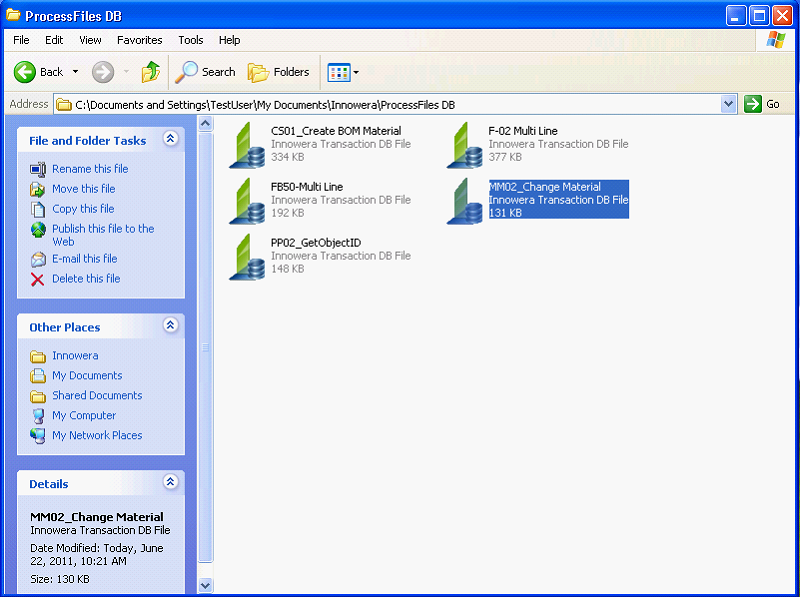The width and height of the screenshot is (801, 598).
Task: Collapse the File and Folder Tasks panel
Action: (170, 140)
